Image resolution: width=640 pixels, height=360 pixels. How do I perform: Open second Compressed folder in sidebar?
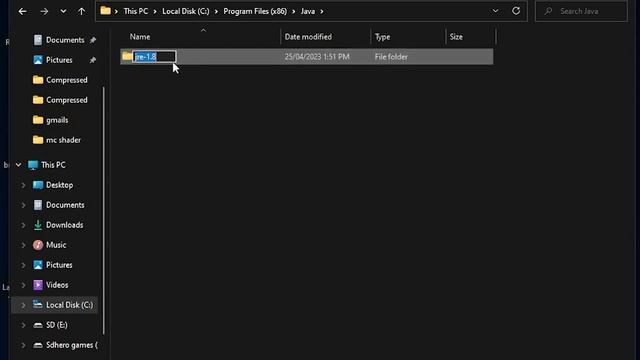pyautogui.click(x=66, y=100)
